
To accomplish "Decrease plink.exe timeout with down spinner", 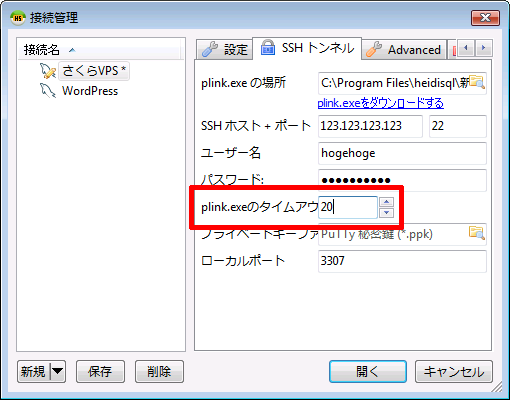I will (386, 212).
